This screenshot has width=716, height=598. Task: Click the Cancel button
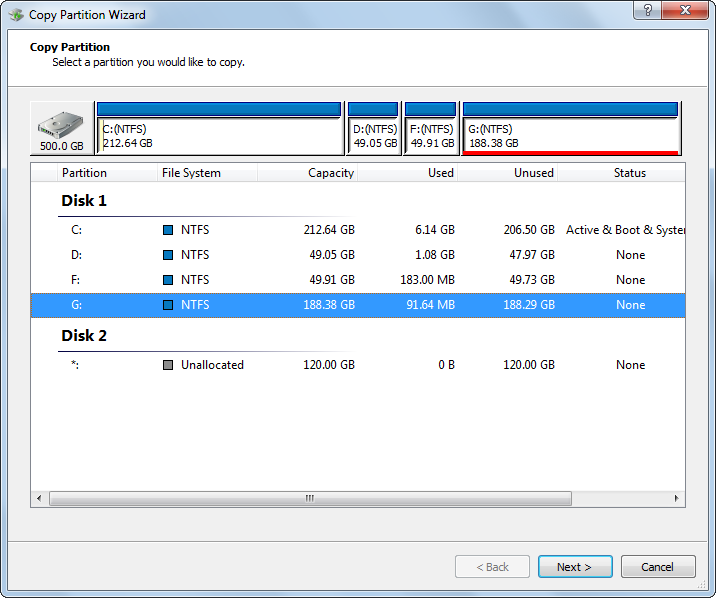tap(658, 567)
